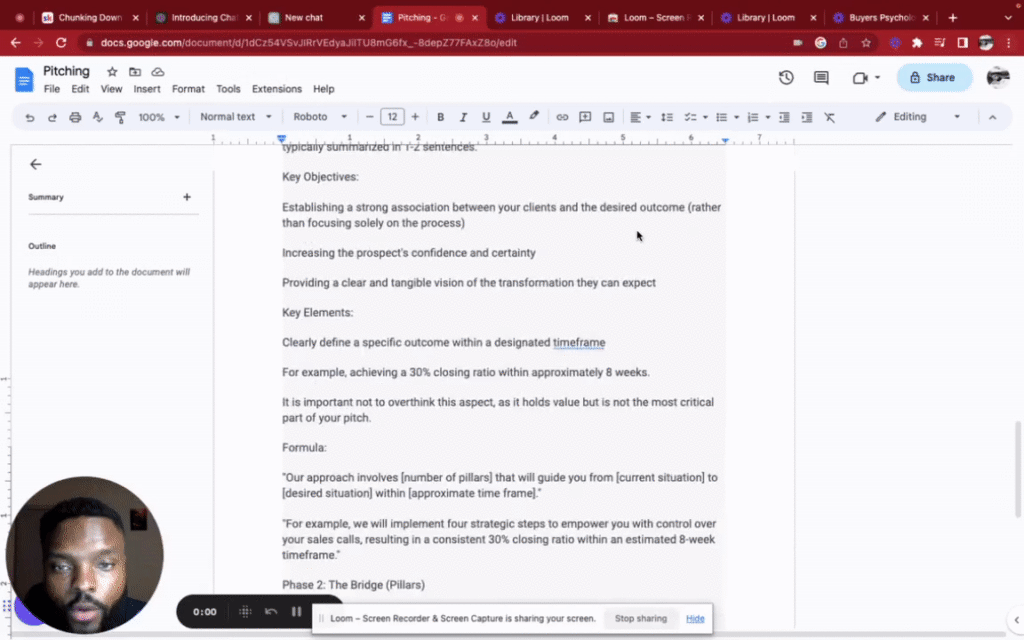Decrease the paragraph indent
This screenshot has height=640, width=1024.
(784, 118)
